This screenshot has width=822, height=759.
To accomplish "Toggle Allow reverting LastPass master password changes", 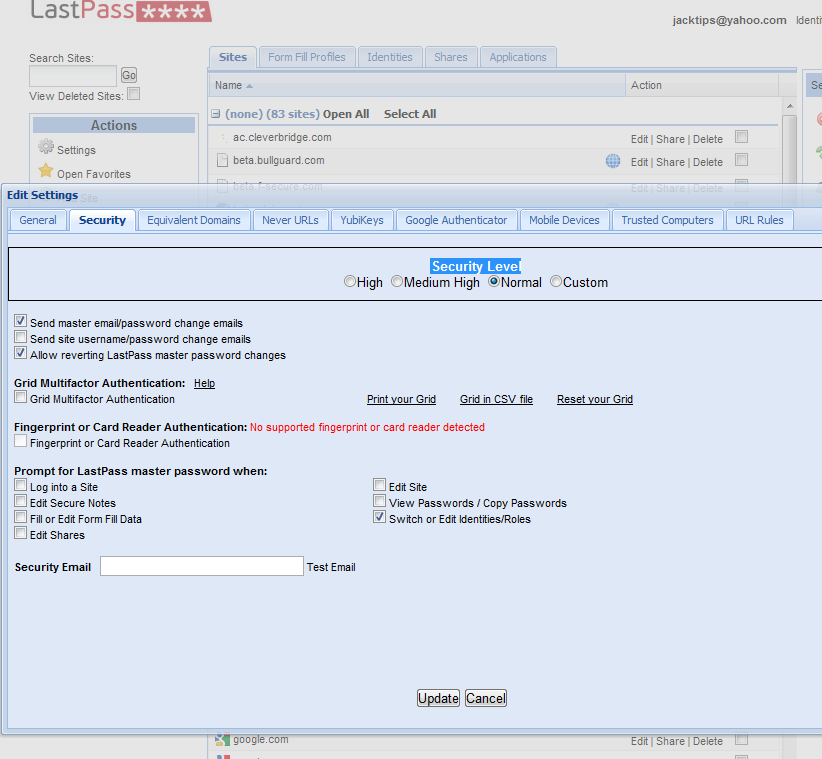I will coord(20,353).
